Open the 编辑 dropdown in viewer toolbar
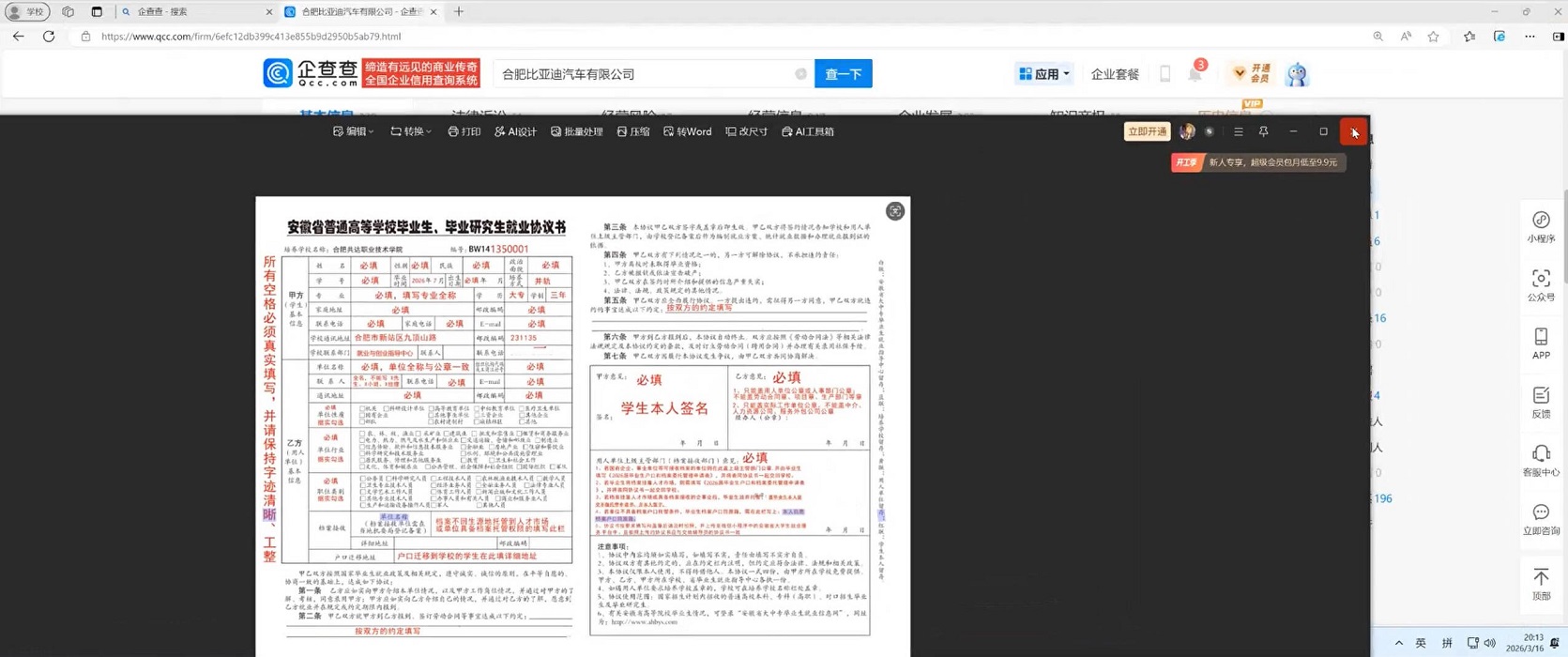 coord(353,132)
